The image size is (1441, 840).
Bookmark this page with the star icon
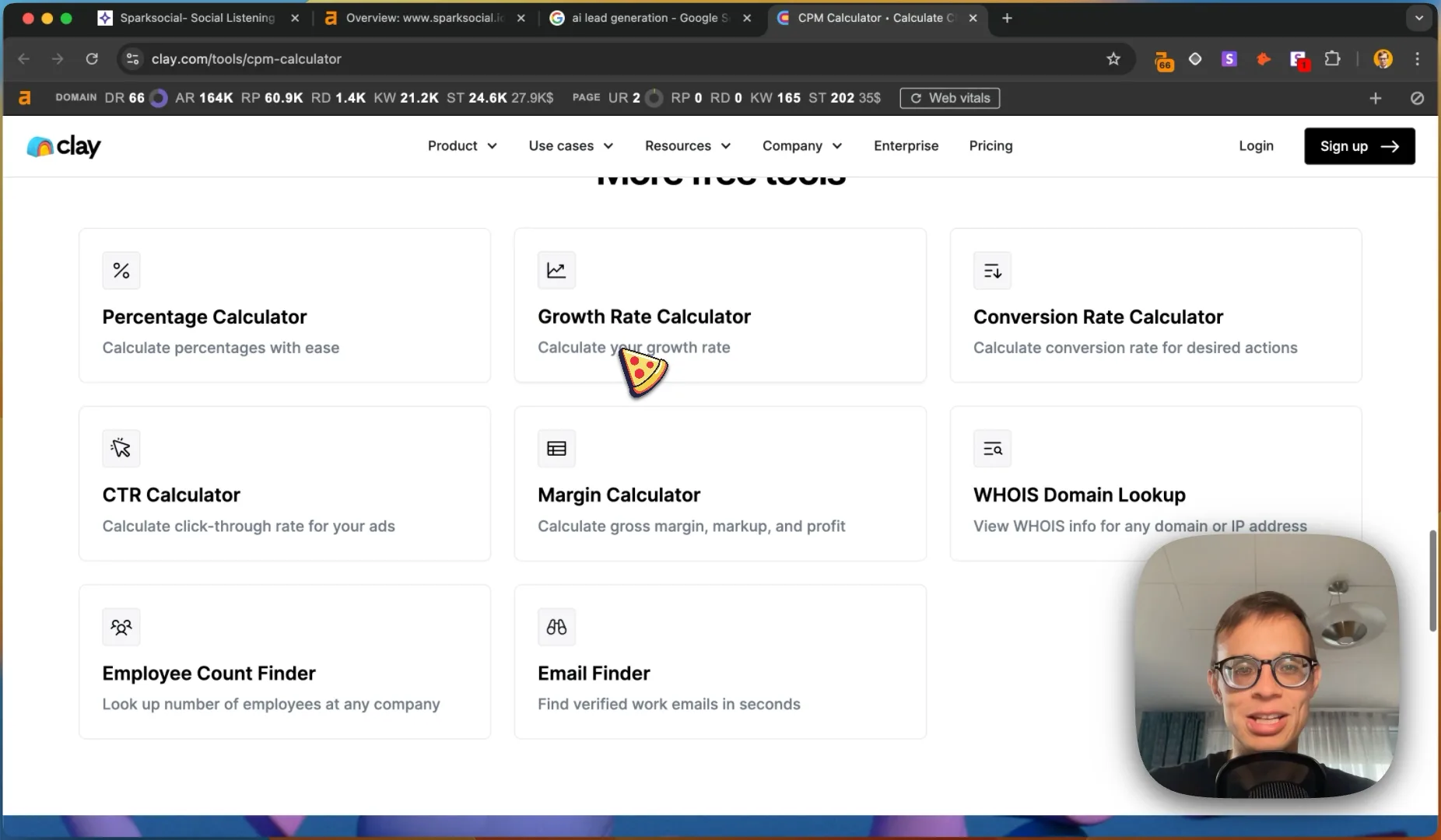coord(1113,59)
